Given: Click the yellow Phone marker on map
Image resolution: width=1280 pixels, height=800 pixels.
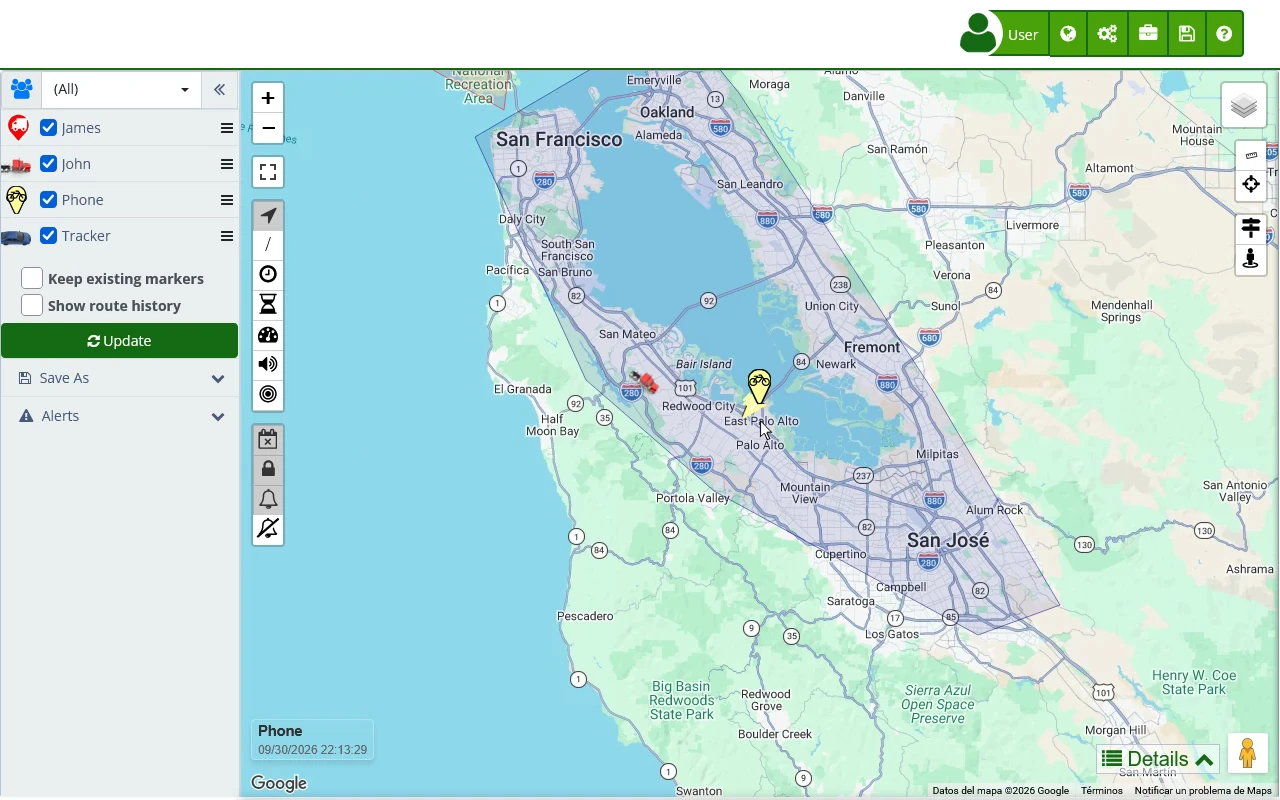Looking at the screenshot, I should point(759,386).
